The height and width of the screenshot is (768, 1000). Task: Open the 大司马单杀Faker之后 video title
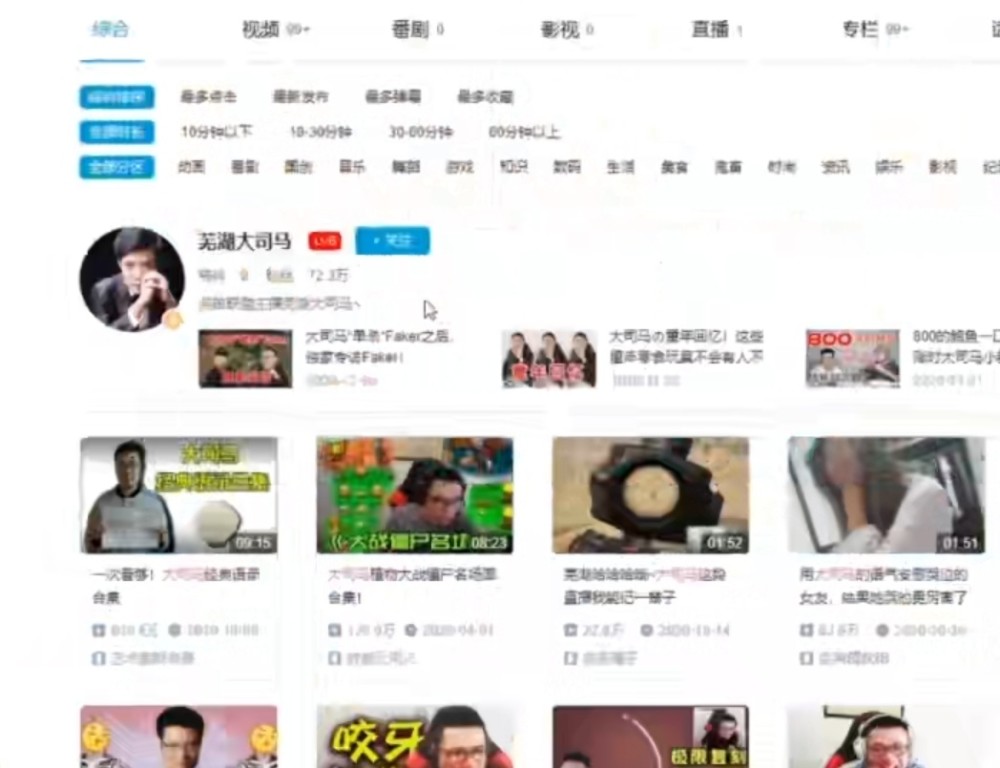tap(378, 346)
